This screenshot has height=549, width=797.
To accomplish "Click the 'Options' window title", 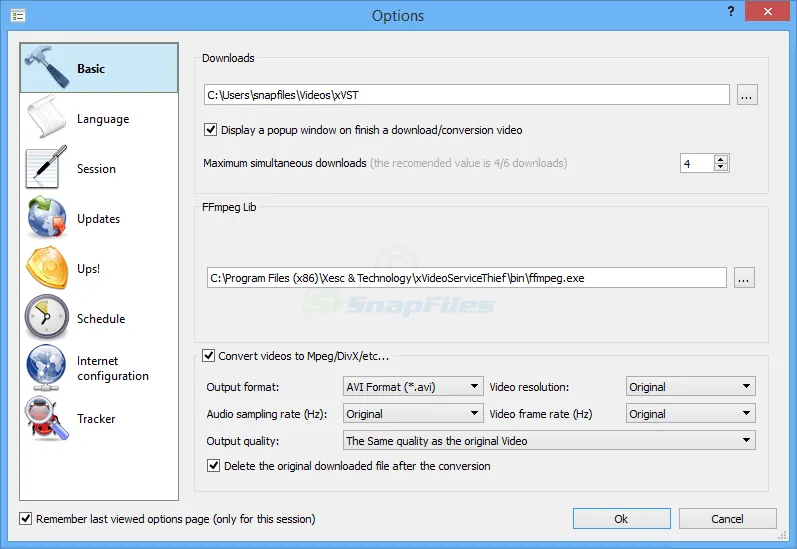I will [397, 16].
